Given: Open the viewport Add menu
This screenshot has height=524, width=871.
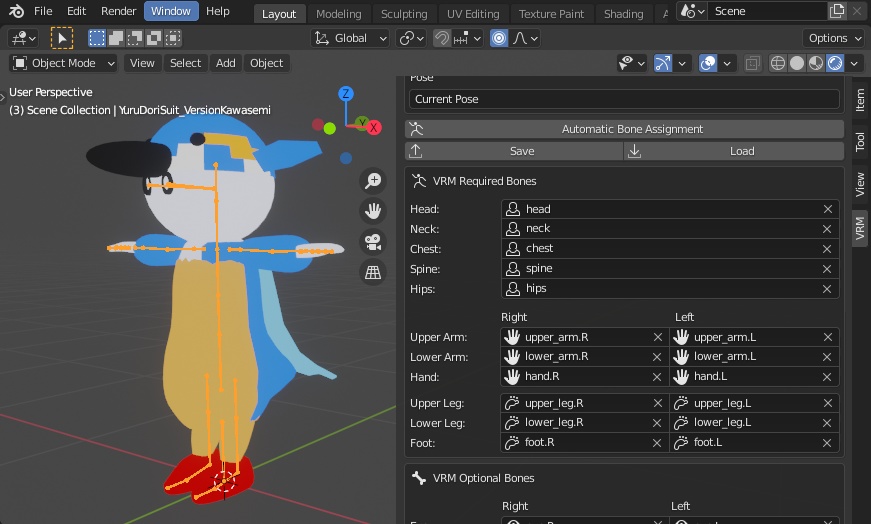Looking at the screenshot, I should [226, 63].
